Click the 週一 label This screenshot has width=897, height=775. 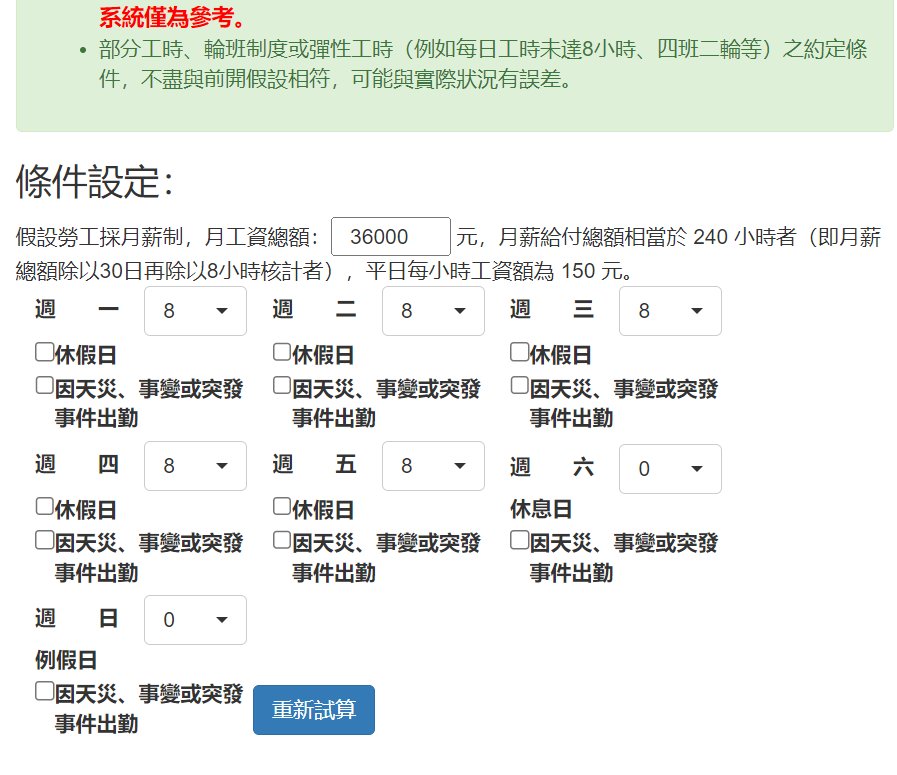pos(77,309)
